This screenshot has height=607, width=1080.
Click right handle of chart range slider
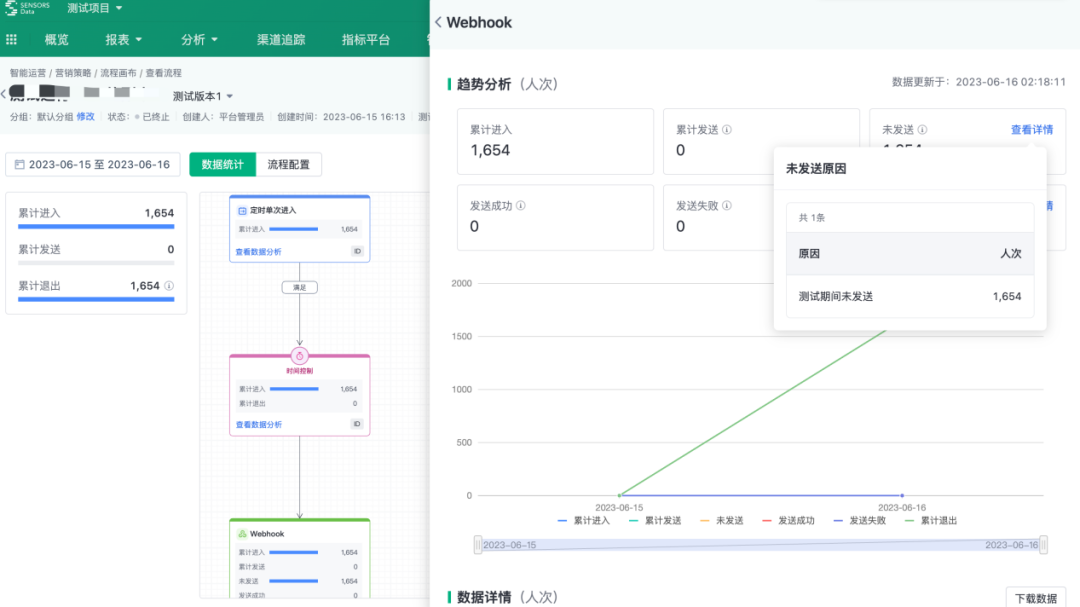click(1043, 544)
